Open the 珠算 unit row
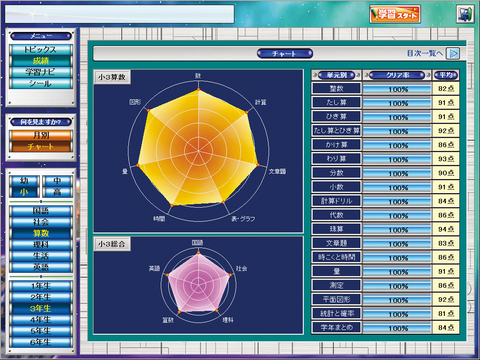The width and height of the screenshot is (480, 360). [336, 229]
